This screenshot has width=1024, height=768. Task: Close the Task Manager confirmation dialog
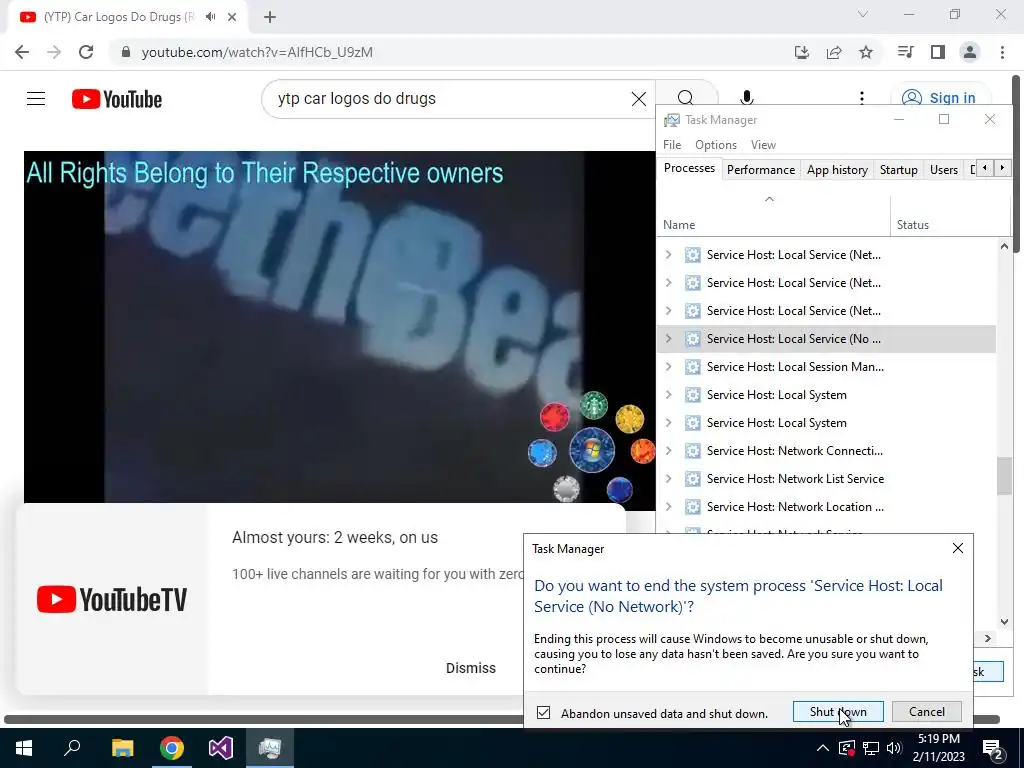[957, 549]
